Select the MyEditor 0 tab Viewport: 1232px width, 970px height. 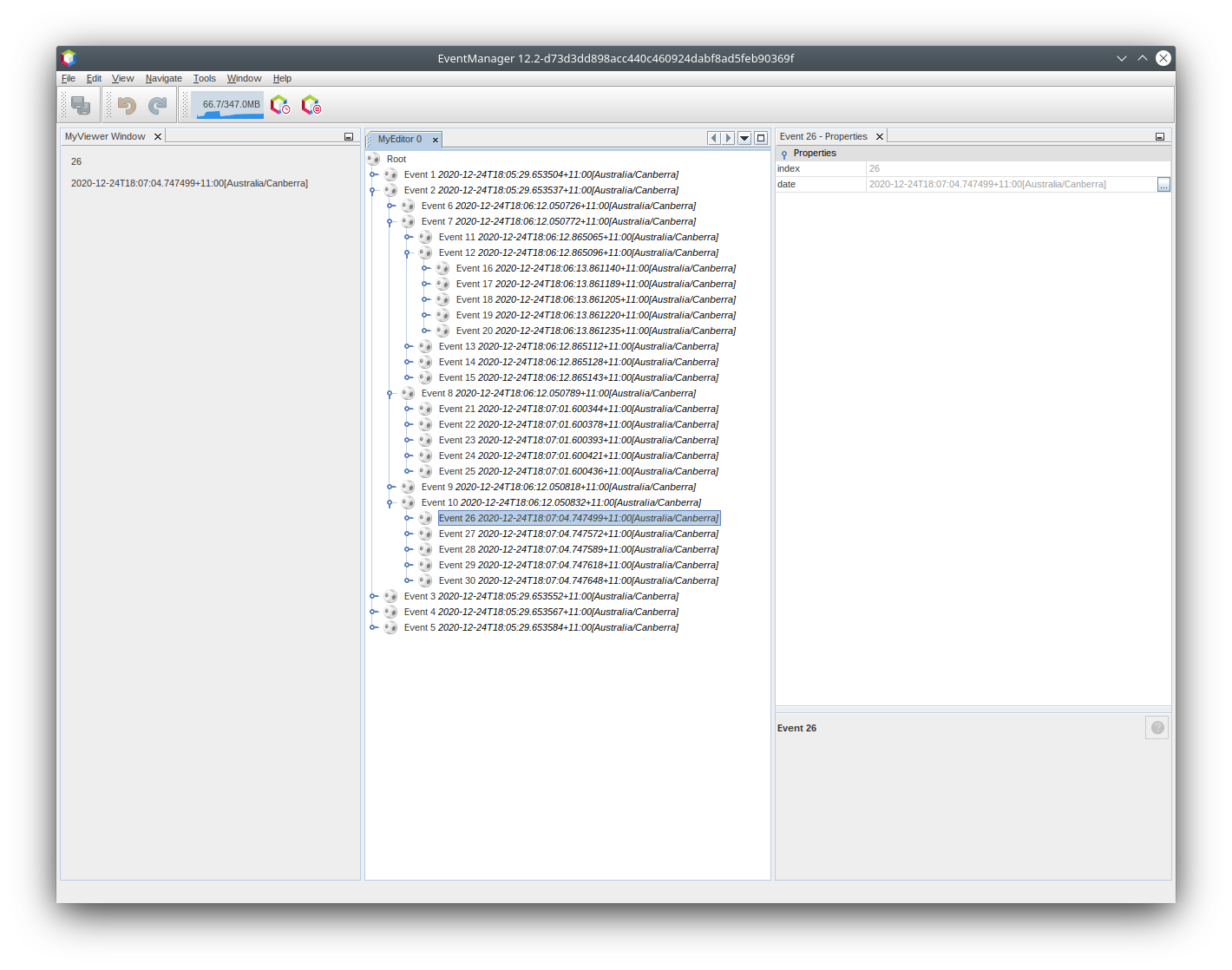point(399,139)
